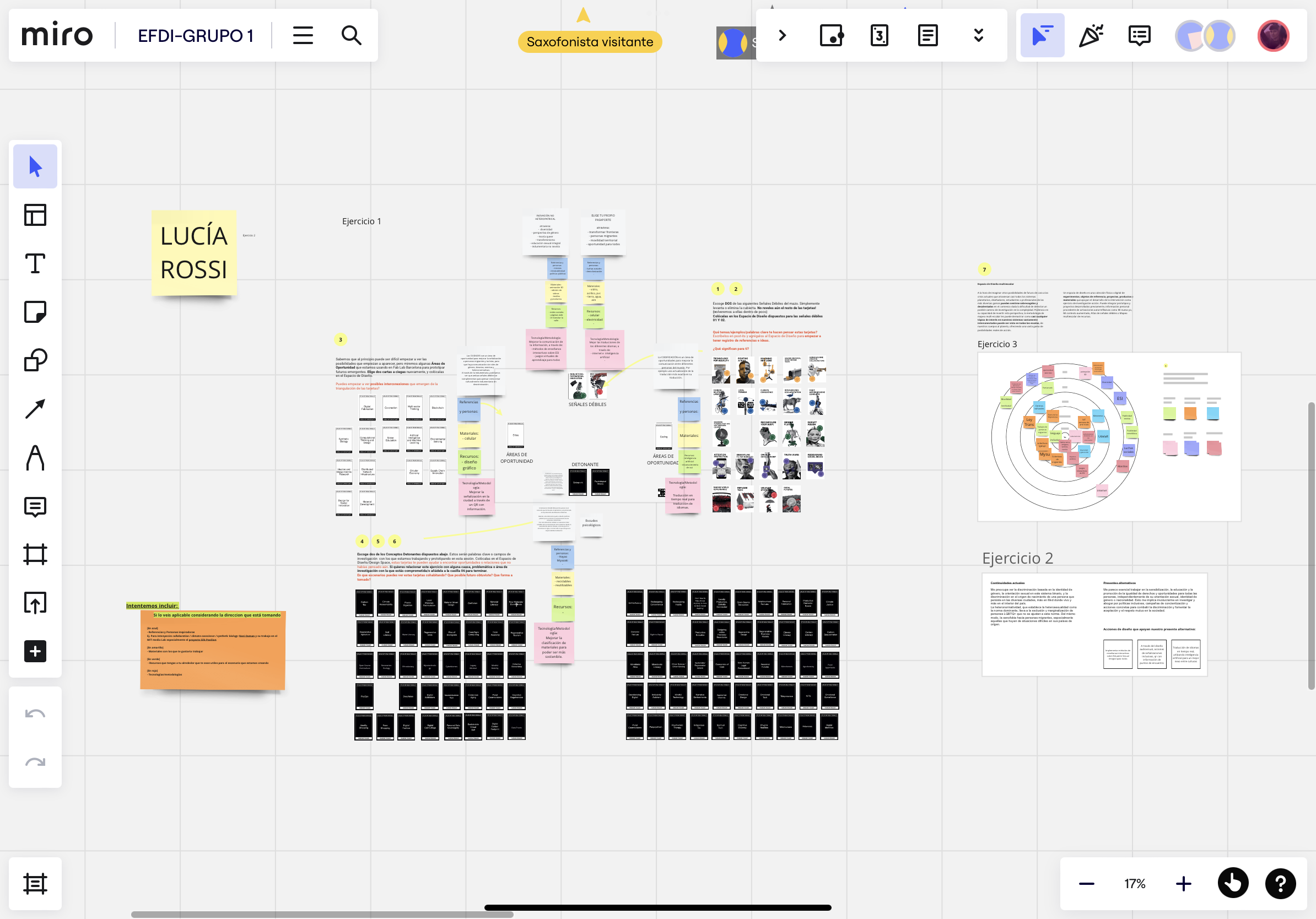Viewport: 1316px width, 919px height.
Task: Select the sticky note tool
Action: 35,312
